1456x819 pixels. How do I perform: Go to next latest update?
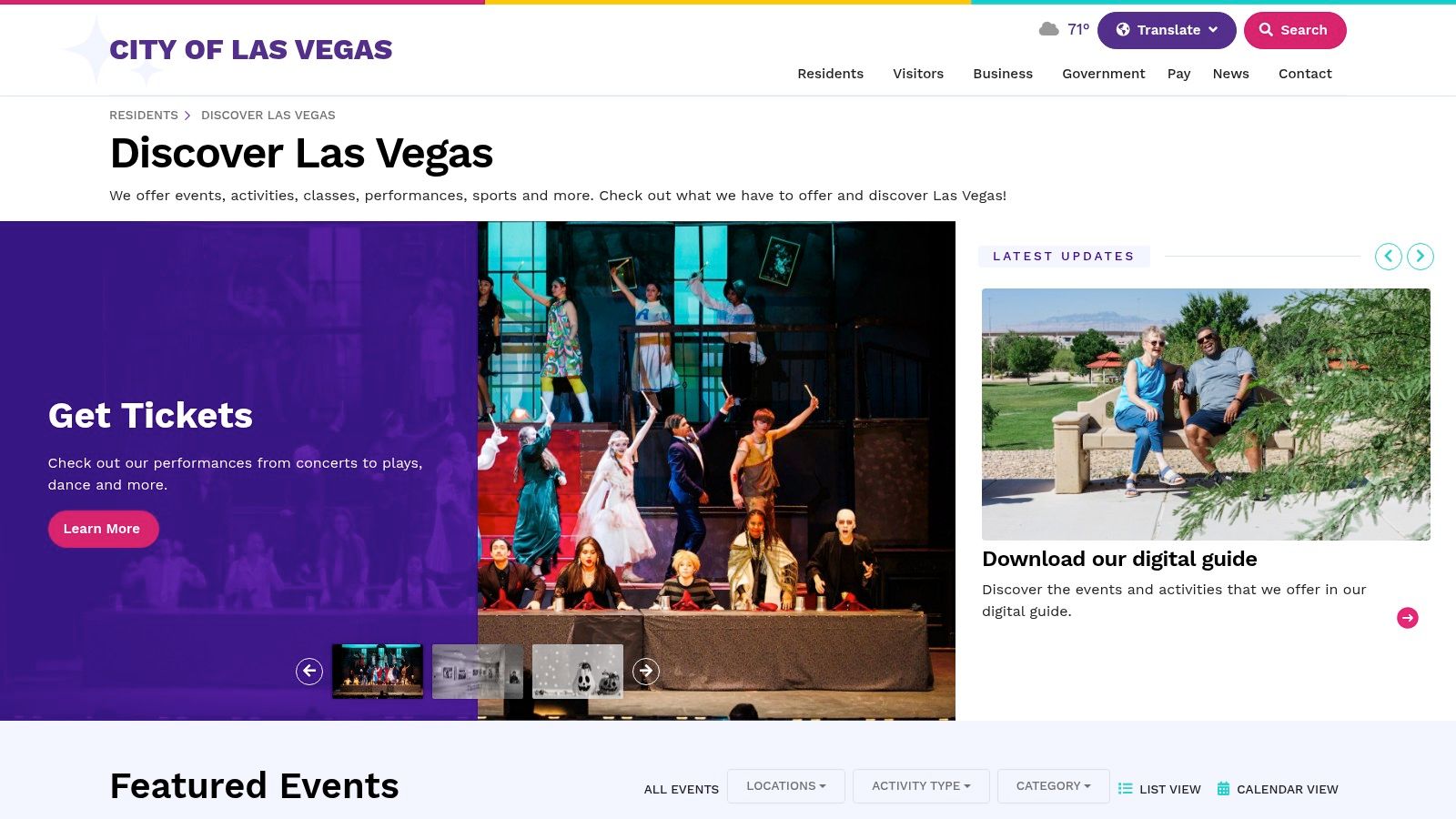click(x=1421, y=257)
